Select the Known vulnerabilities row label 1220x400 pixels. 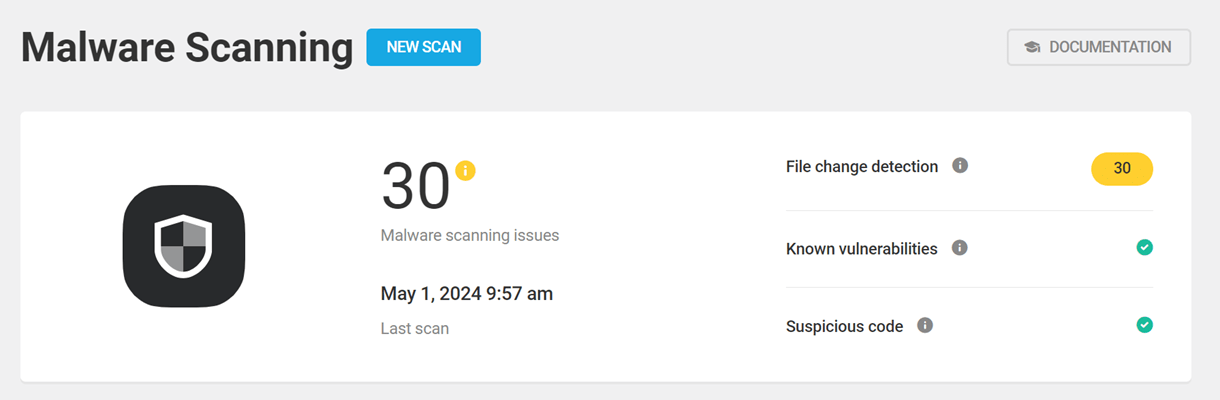[x=862, y=248]
